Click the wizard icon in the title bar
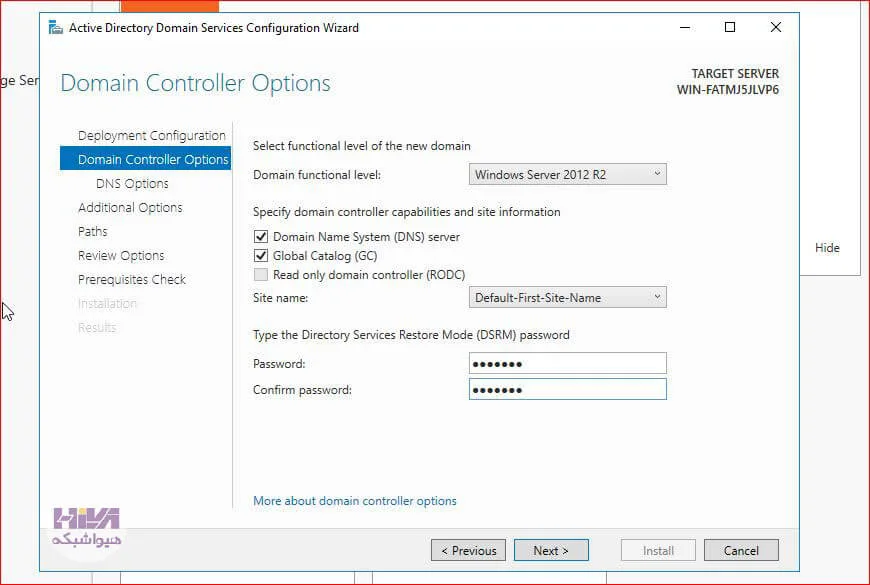 (x=55, y=27)
